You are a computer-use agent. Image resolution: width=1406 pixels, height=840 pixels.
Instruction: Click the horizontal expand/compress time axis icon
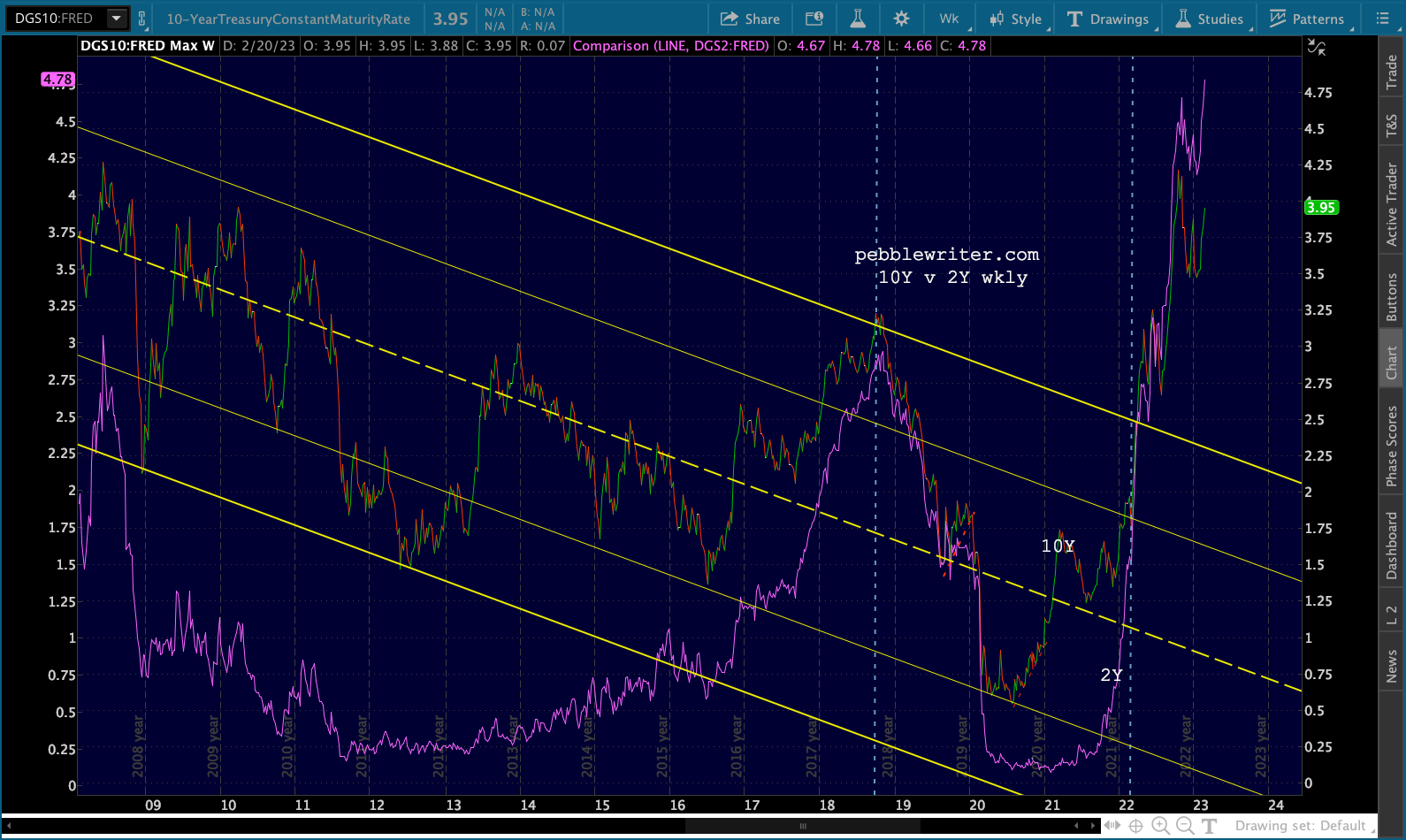point(1112,826)
